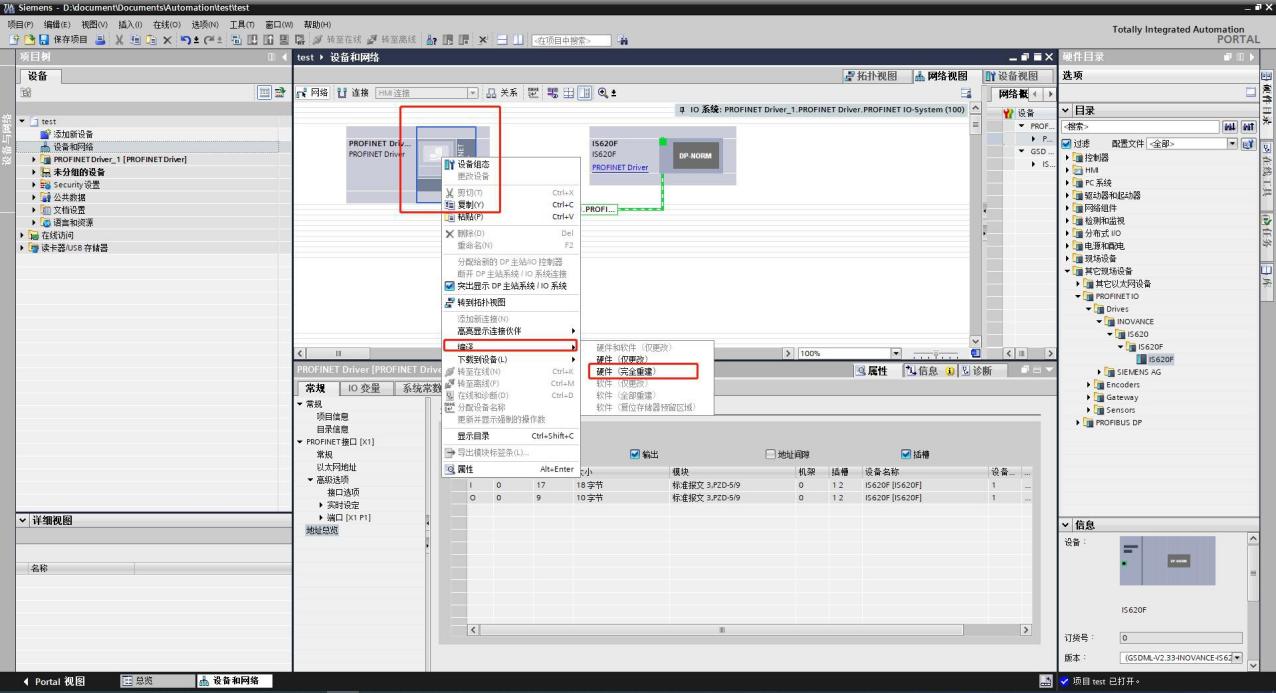
Task: Expand 在线访问 in project tree
Action: point(22,236)
